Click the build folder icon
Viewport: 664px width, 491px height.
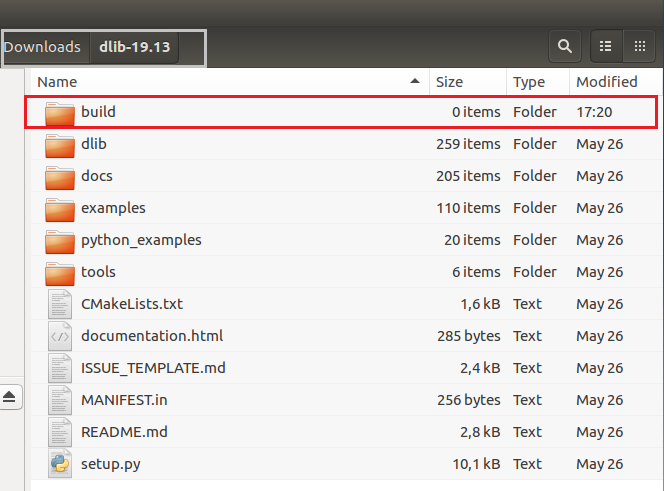(60, 112)
